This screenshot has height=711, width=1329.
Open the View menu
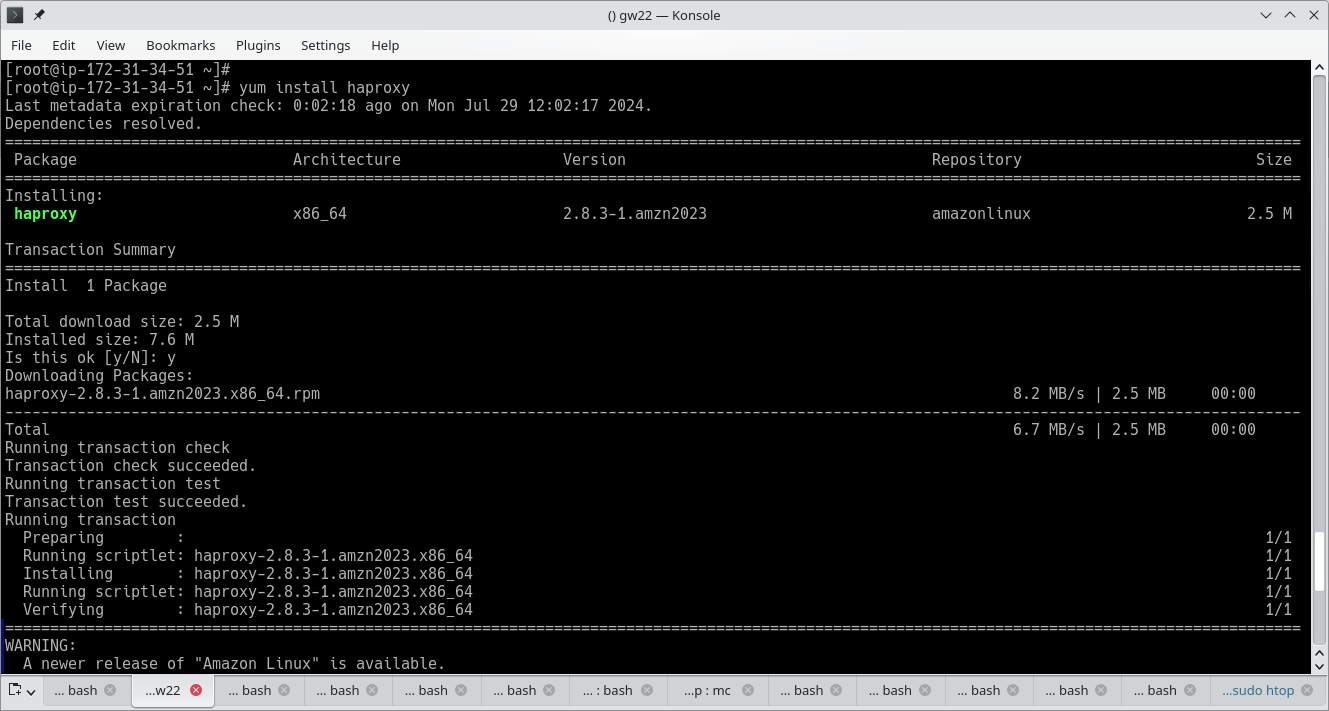[111, 45]
